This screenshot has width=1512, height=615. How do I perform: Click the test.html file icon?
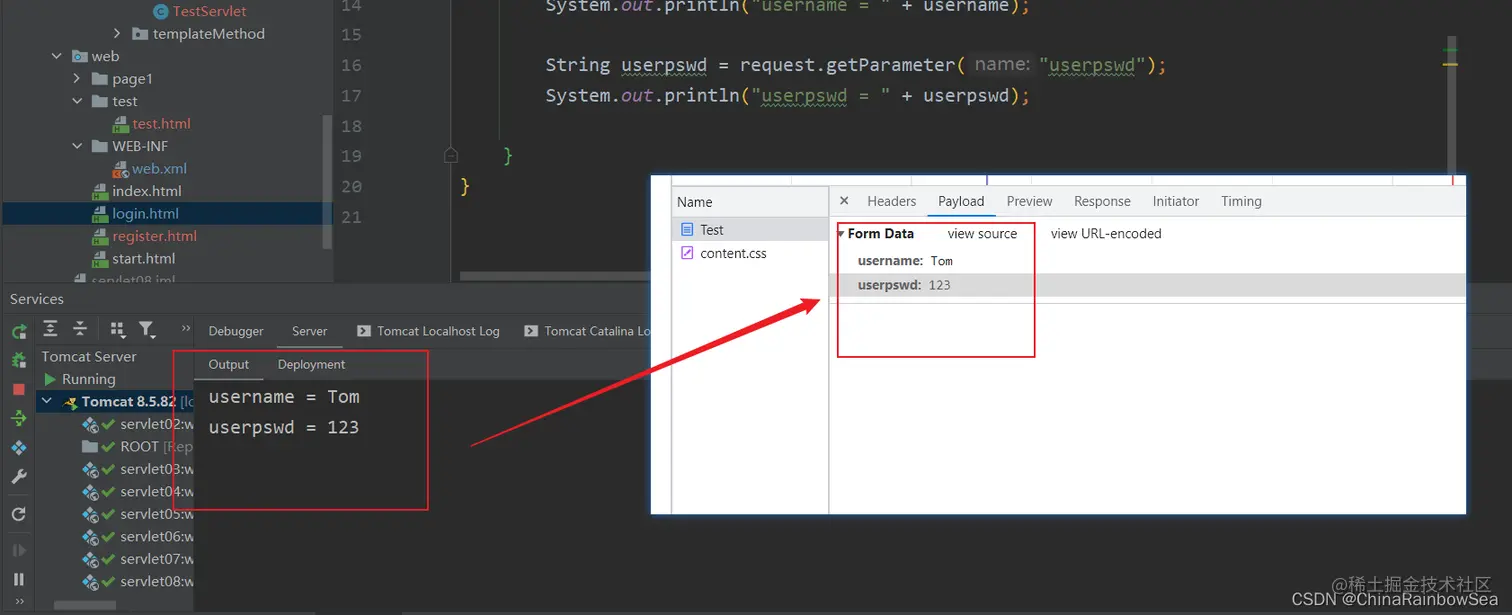click(121, 124)
